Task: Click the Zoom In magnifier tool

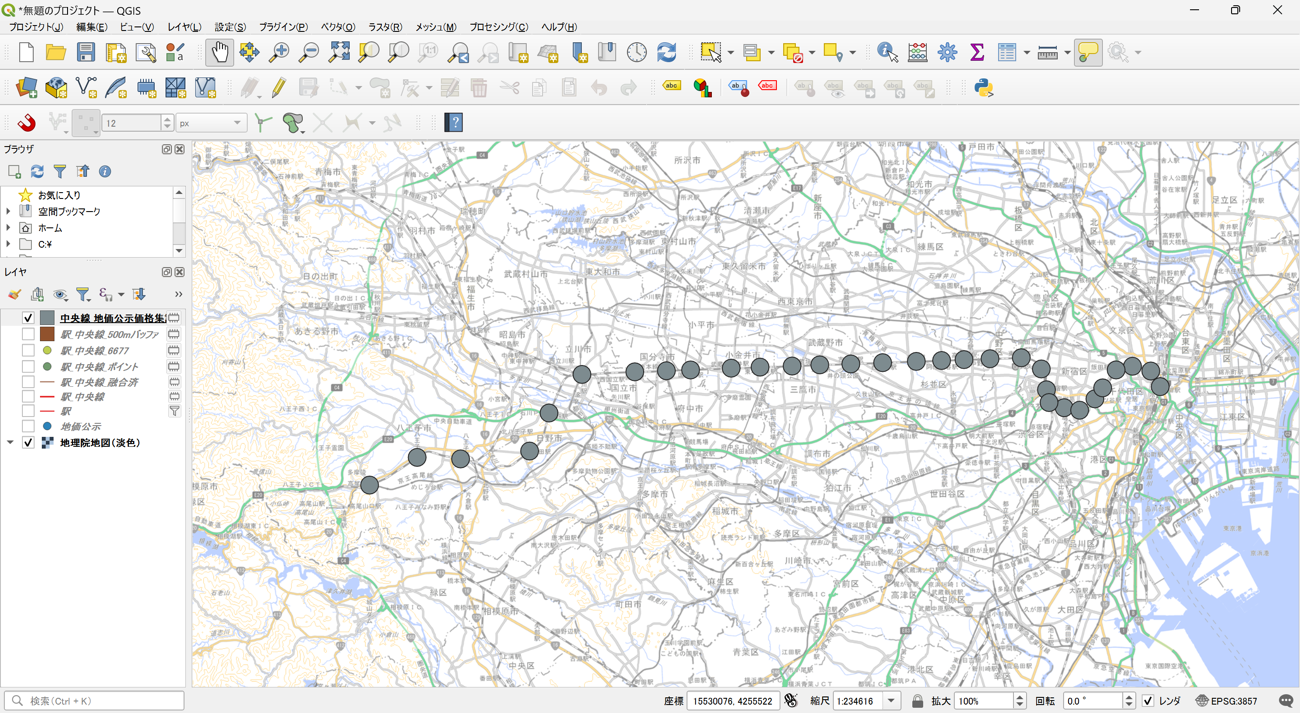Action: 279,52
